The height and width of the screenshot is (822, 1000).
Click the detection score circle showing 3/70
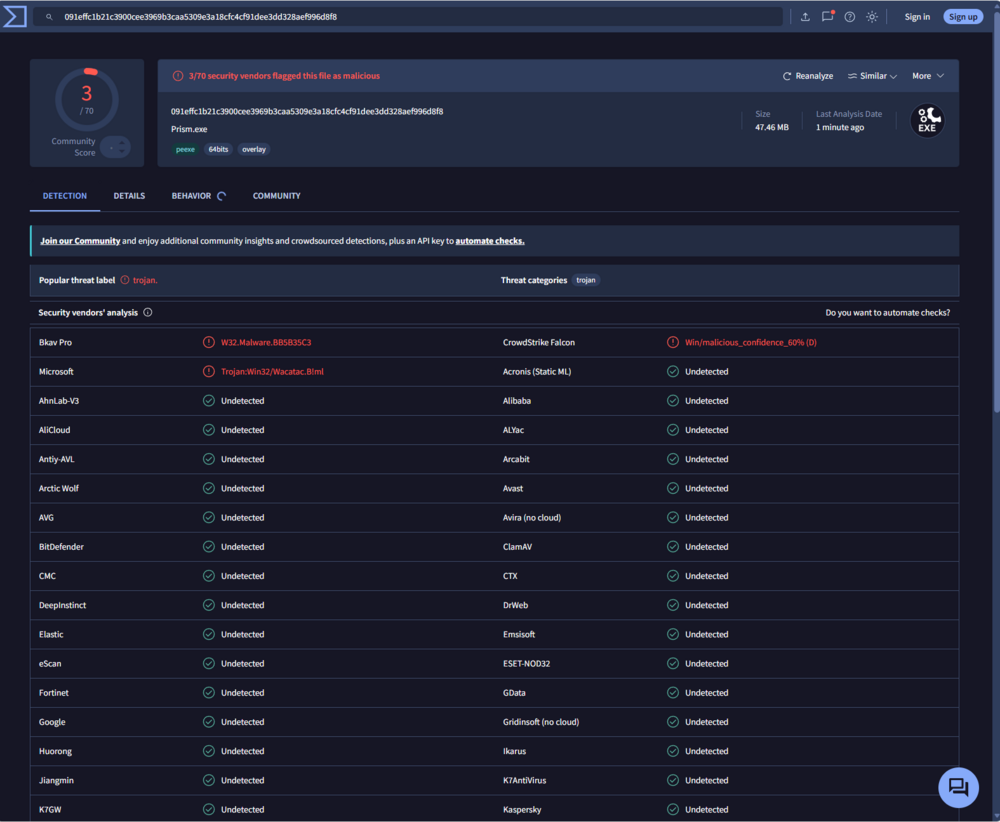point(87,100)
